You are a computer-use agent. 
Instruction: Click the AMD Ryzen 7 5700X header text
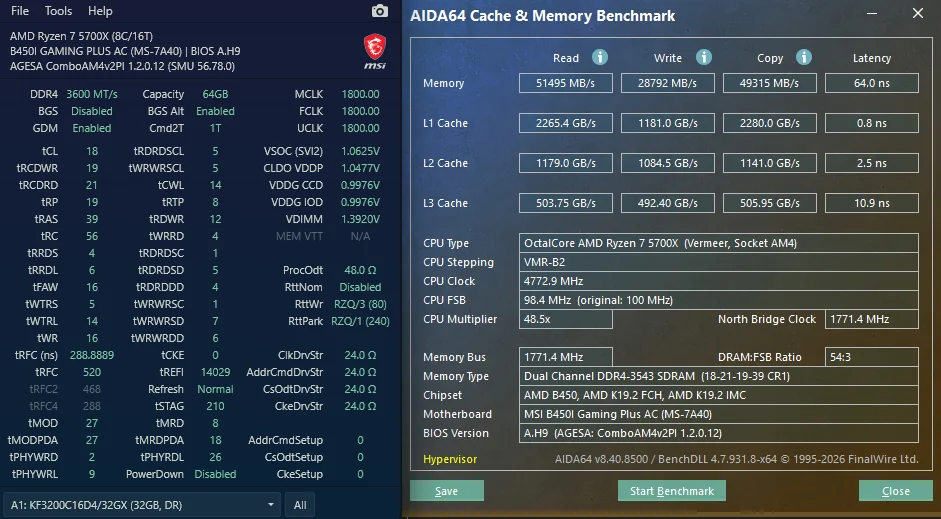coord(81,36)
